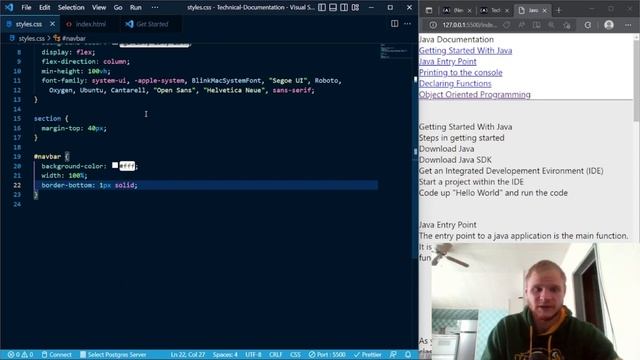View site information icon in address bar
Viewport: 640px width, 360px height.
(x=433, y=25)
